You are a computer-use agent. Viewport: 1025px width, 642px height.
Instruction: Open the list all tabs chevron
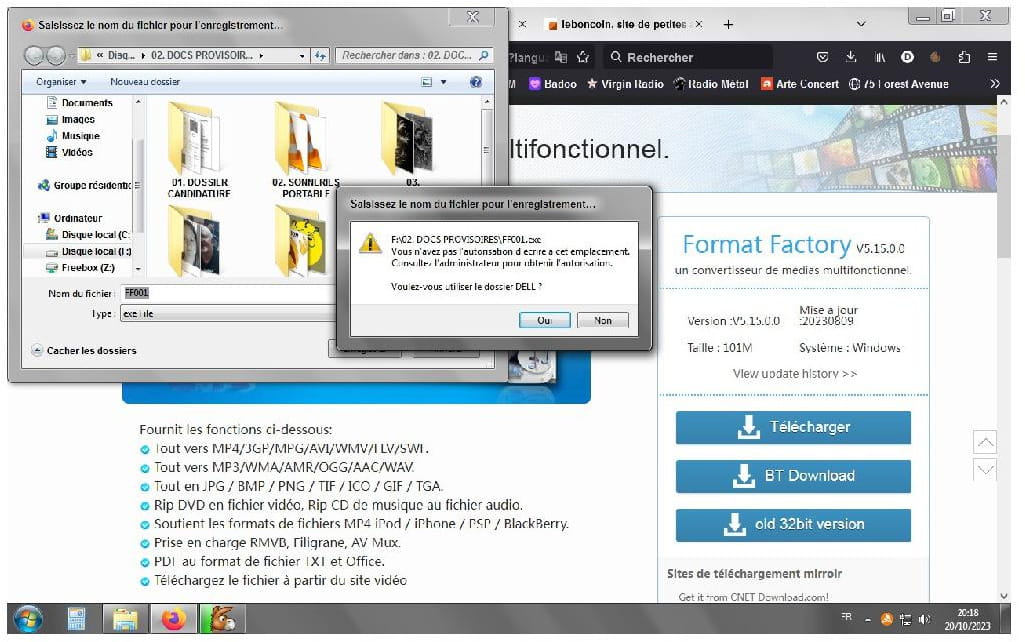[x=861, y=24]
